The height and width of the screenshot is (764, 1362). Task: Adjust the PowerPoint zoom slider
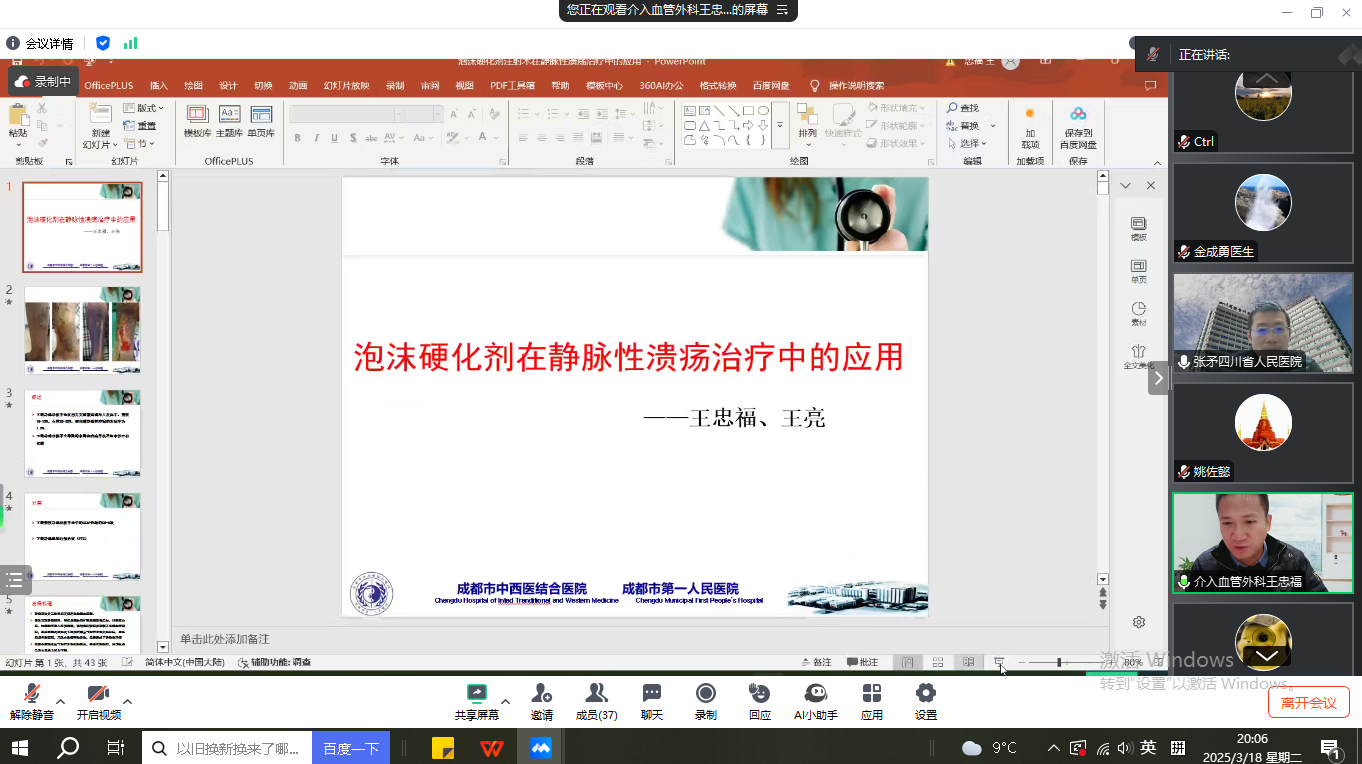coord(1059,662)
